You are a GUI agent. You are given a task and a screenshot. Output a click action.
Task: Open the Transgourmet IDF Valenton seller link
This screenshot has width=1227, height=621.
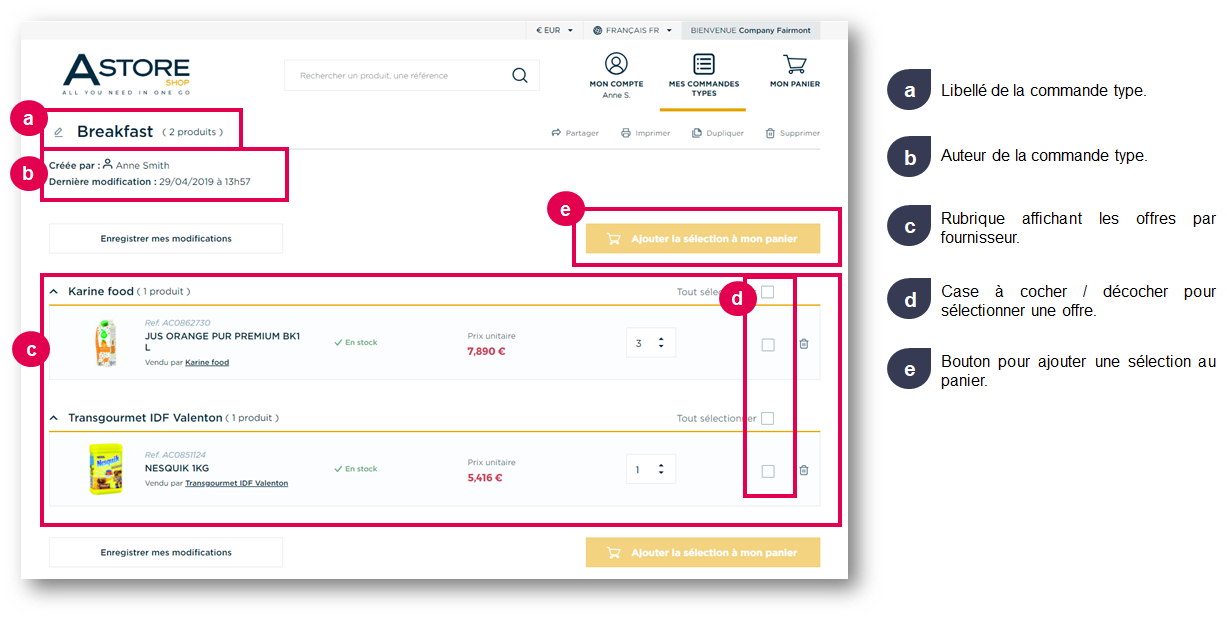tap(237, 483)
